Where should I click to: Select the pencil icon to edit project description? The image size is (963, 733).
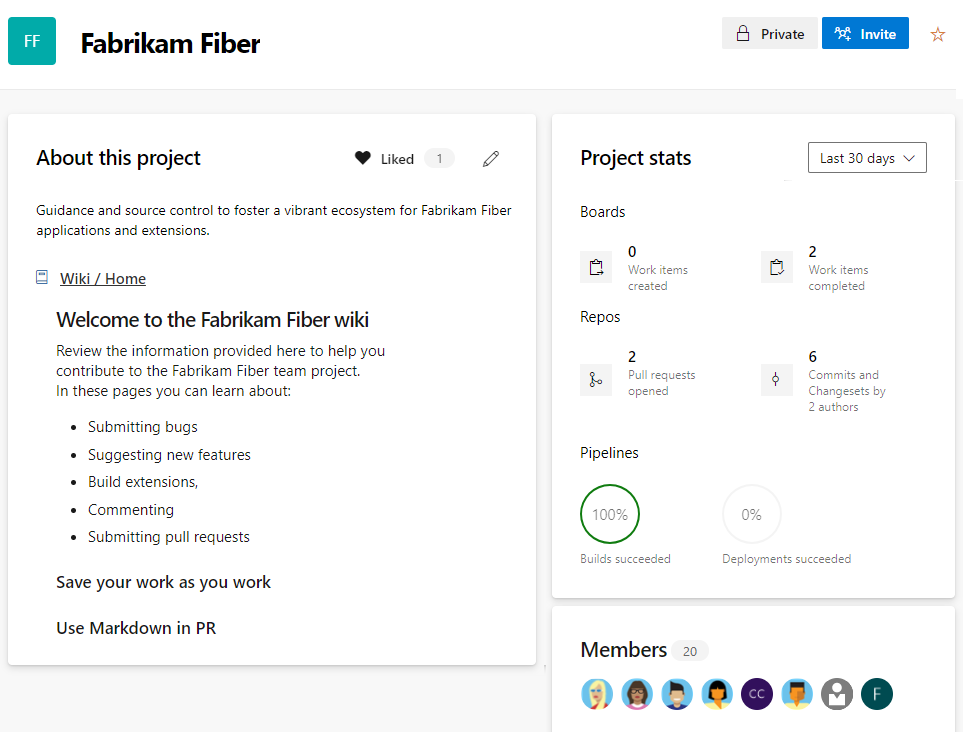pos(491,158)
